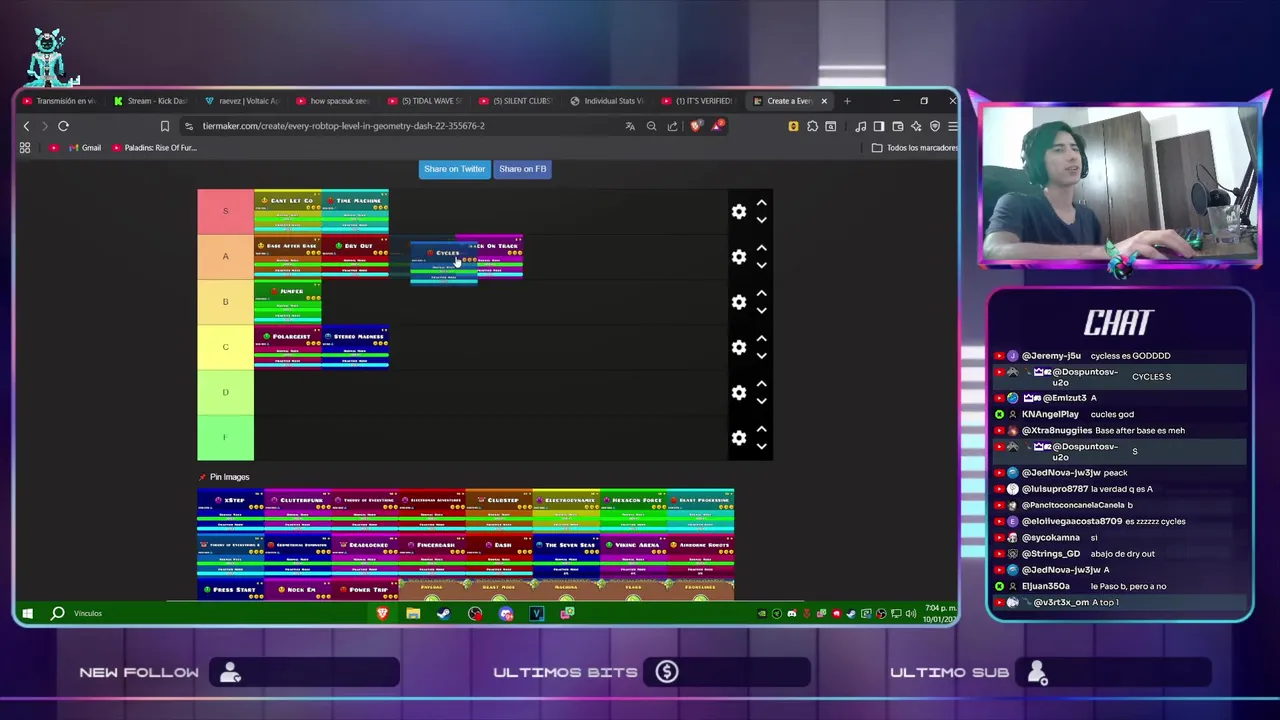The width and height of the screenshot is (1280, 720).
Task: Pick the Clutterfunk image from the pool
Action: pyautogui.click(x=298, y=510)
